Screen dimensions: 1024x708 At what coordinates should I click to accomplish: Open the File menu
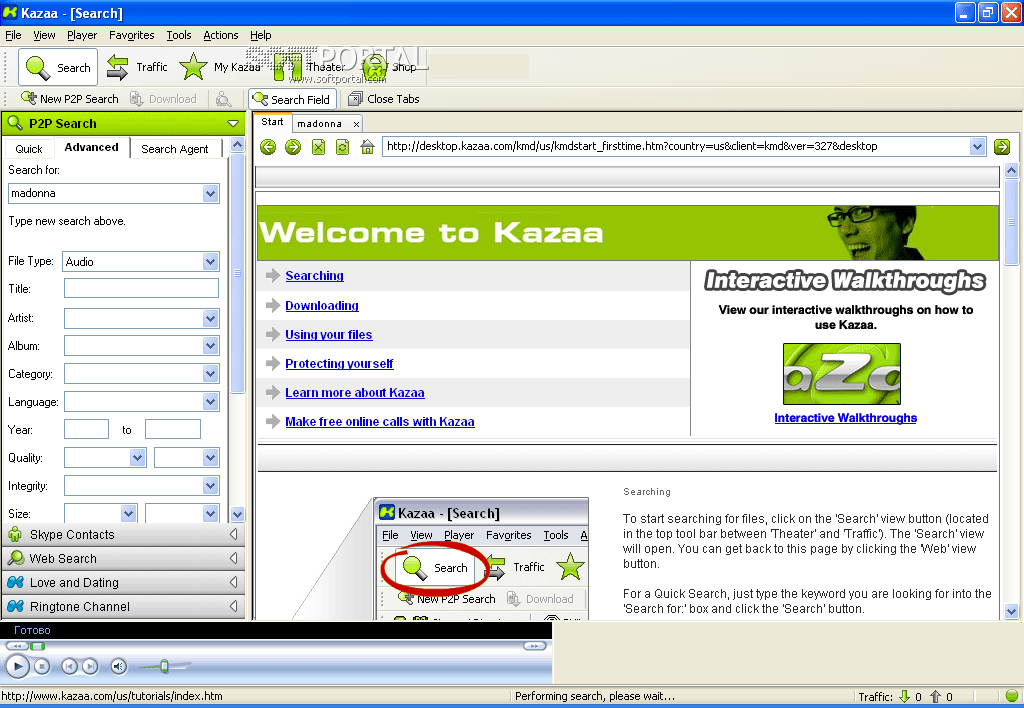point(13,35)
